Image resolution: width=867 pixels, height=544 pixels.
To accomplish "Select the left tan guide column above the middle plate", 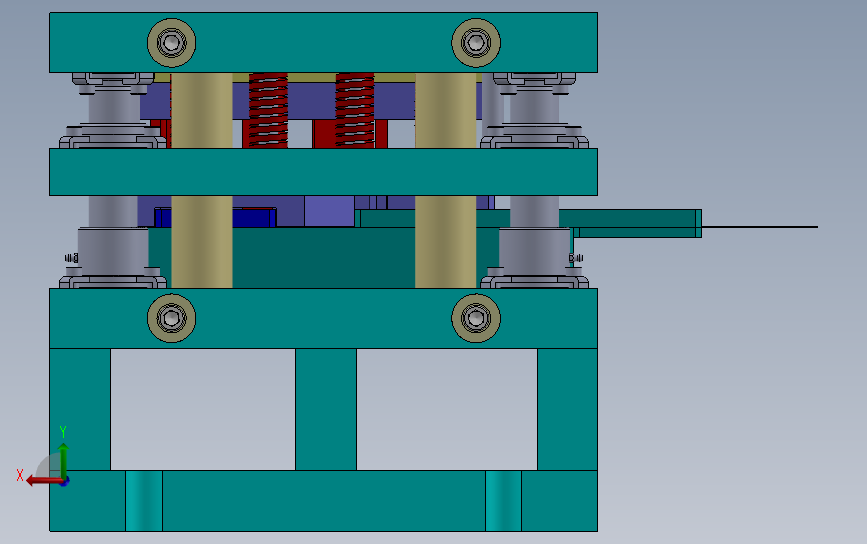I will 202,110.
